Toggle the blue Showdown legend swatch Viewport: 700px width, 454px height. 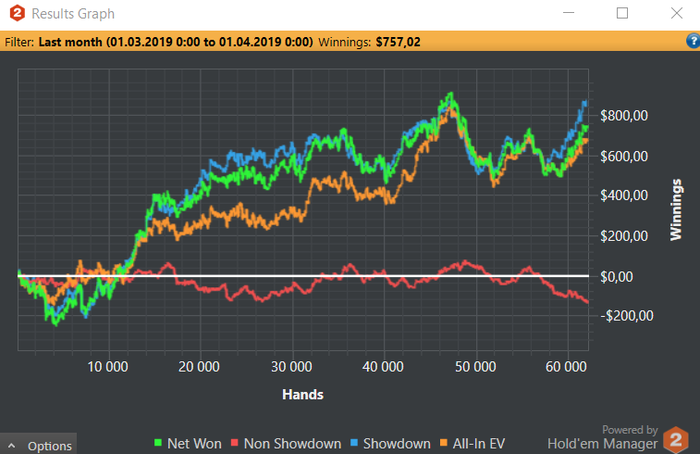click(354, 443)
